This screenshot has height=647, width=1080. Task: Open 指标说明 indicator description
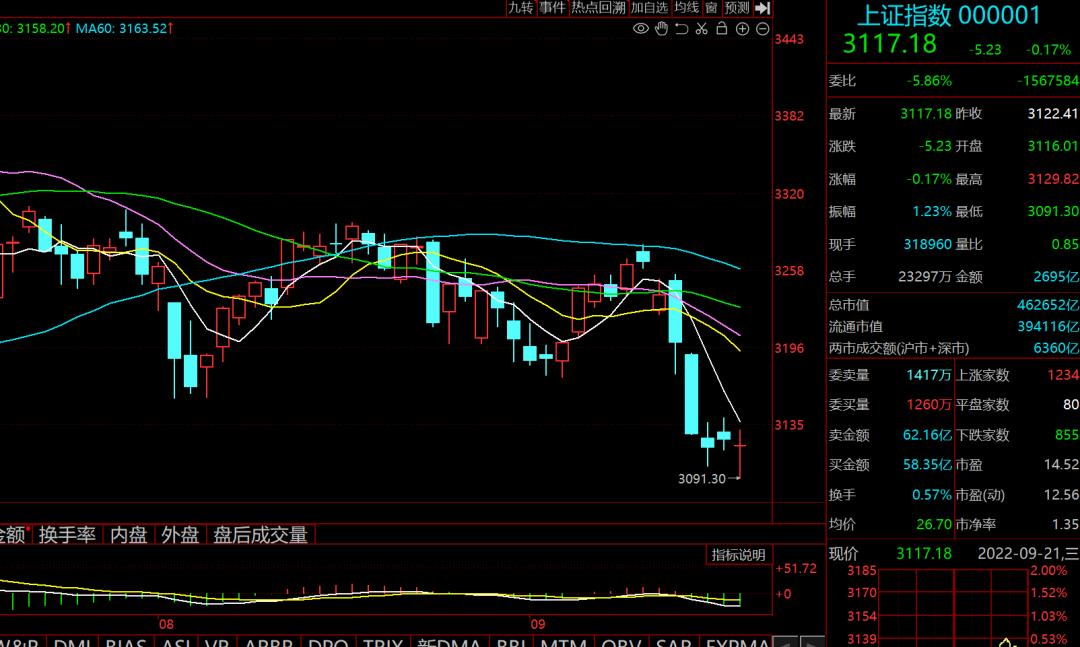click(738, 555)
